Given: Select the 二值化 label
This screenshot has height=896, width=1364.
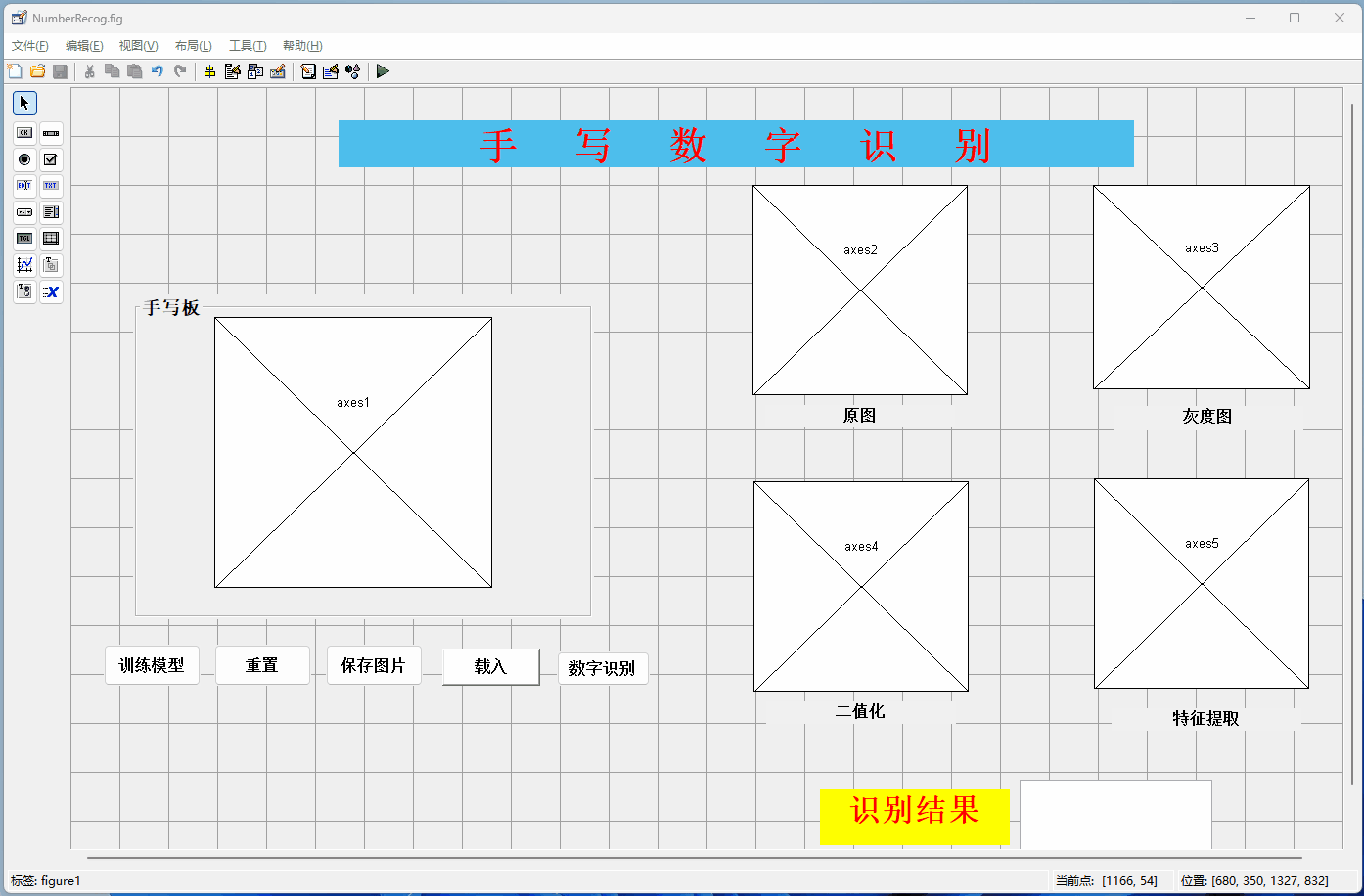Looking at the screenshot, I should point(860,711).
